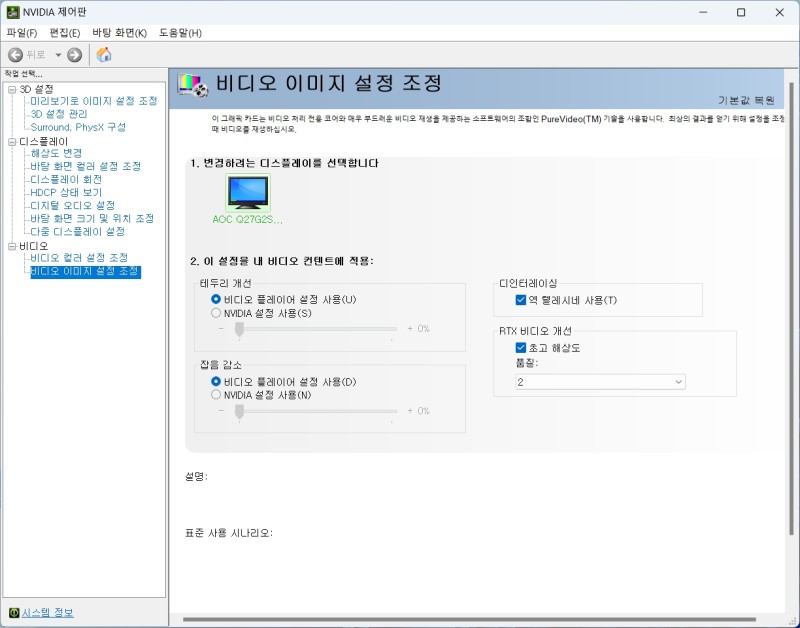
Task: Click 기본값 복원 to restore defaults
Action: tap(746, 100)
